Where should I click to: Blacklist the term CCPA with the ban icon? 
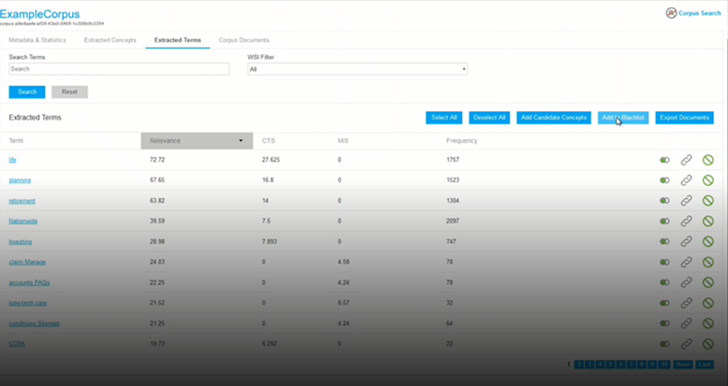[708, 344]
